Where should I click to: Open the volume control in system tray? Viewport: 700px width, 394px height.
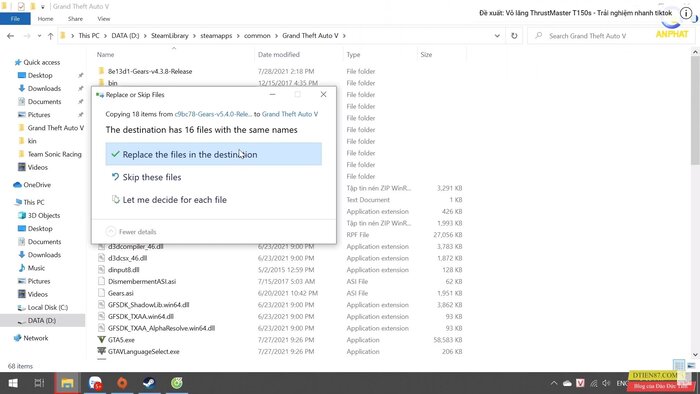pos(606,383)
